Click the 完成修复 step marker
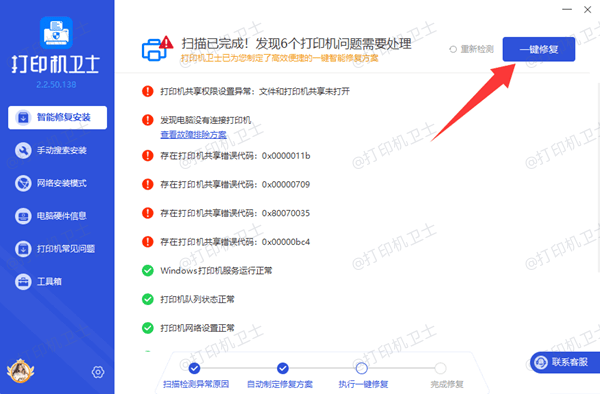The width and height of the screenshot is (600, 394). [440, 368]
